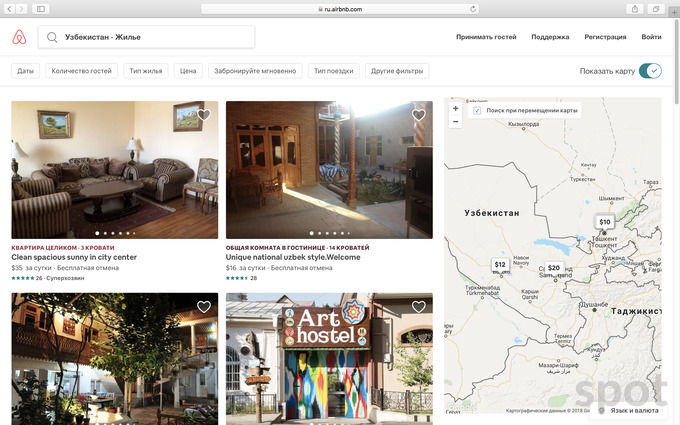
Task: Select the $12 price marker on map
Action: (500, 265)
